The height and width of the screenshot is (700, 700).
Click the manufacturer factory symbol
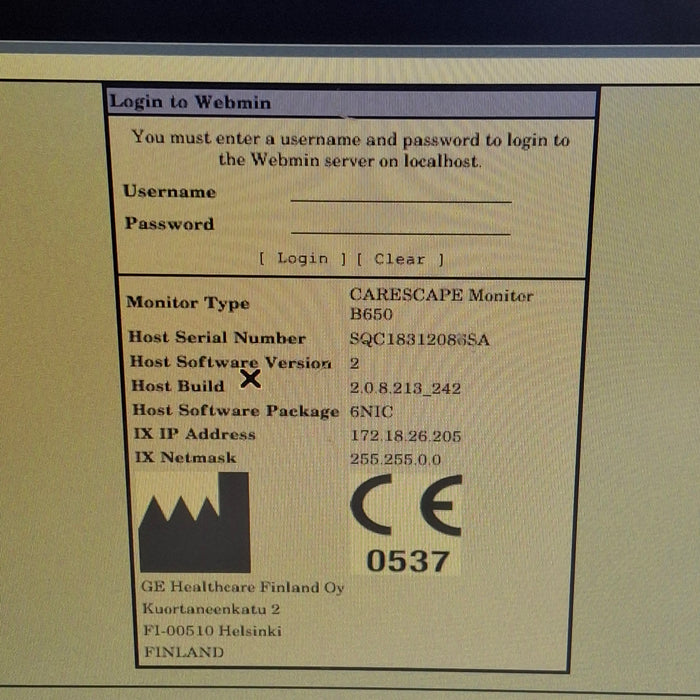[x=194, y=522]
